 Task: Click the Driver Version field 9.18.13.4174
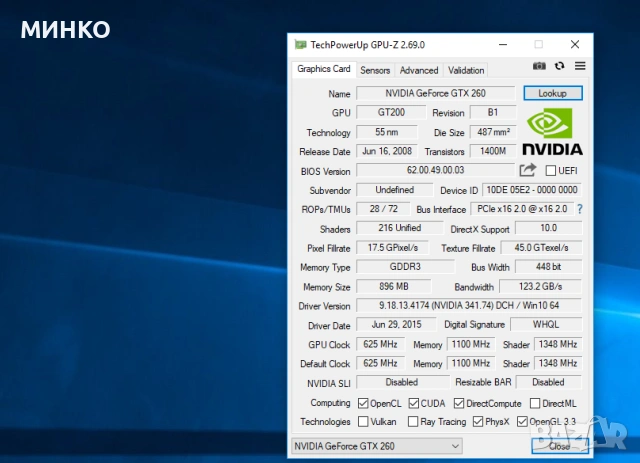click(x=469, y=305)
